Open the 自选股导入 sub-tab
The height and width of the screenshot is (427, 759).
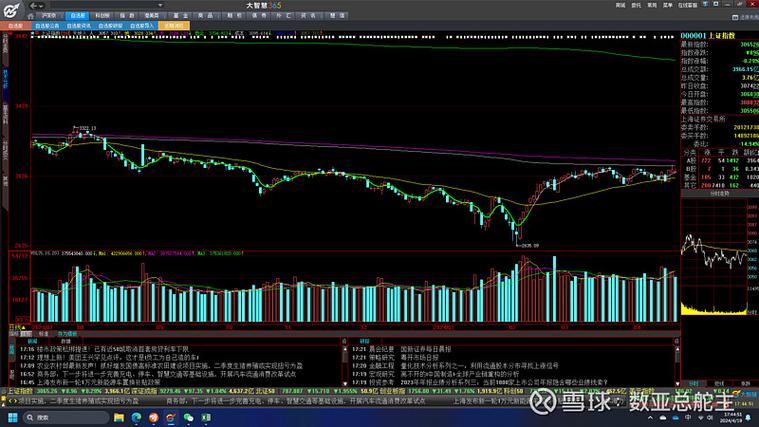(x=142, y=26)
